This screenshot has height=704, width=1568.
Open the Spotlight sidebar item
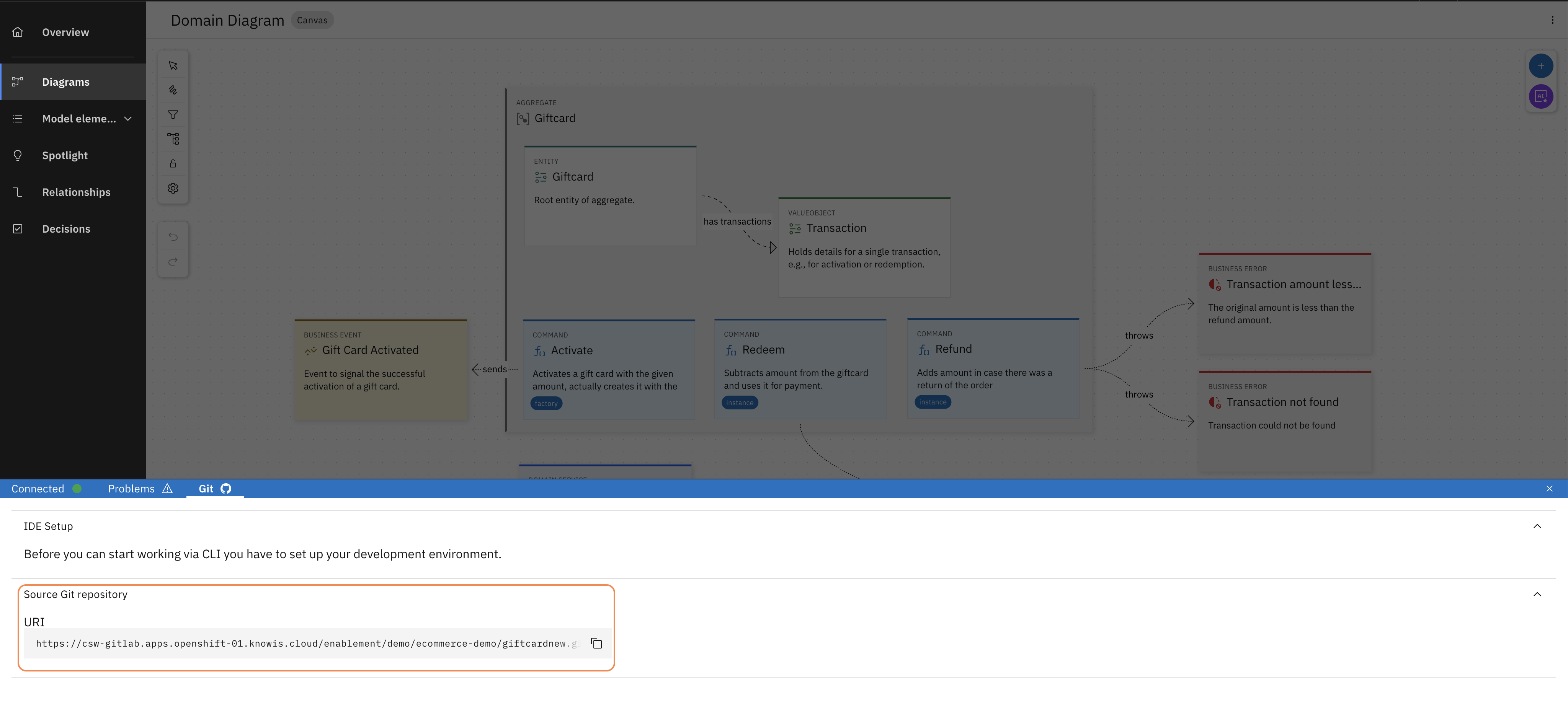click(x=65, y=155)
